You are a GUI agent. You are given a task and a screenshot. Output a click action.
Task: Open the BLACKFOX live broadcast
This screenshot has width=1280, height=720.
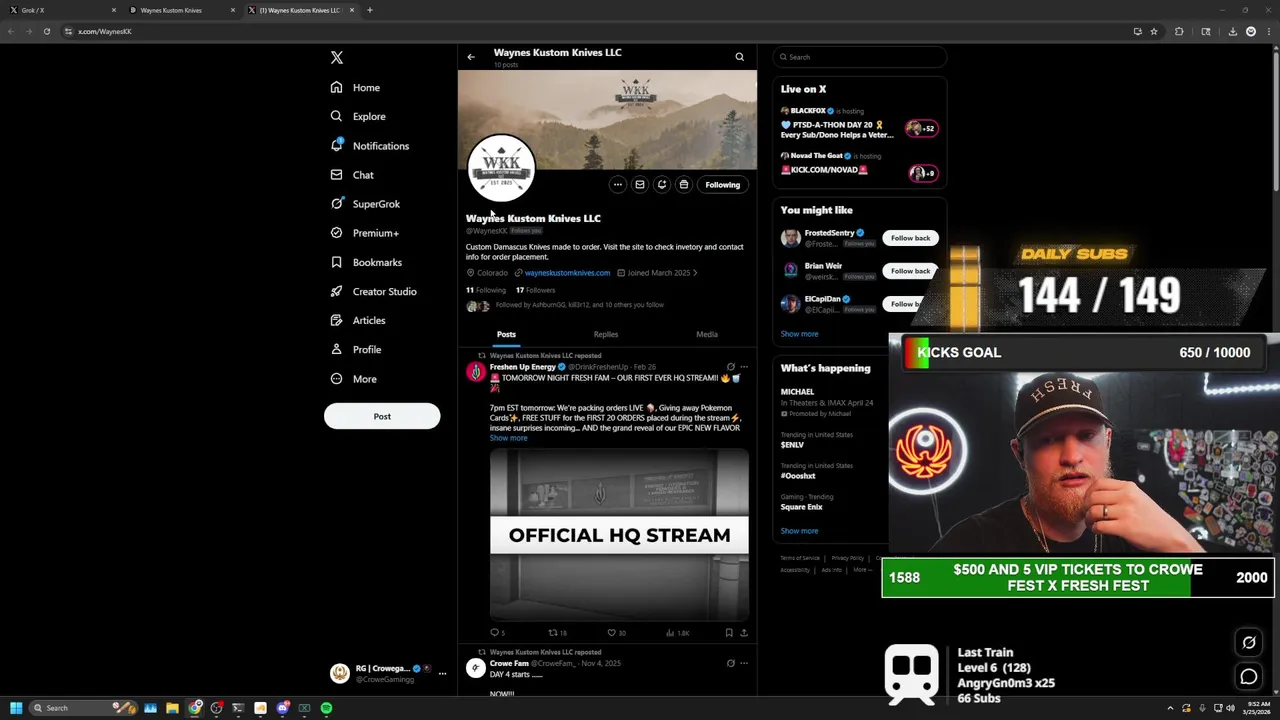pos(859,124)
